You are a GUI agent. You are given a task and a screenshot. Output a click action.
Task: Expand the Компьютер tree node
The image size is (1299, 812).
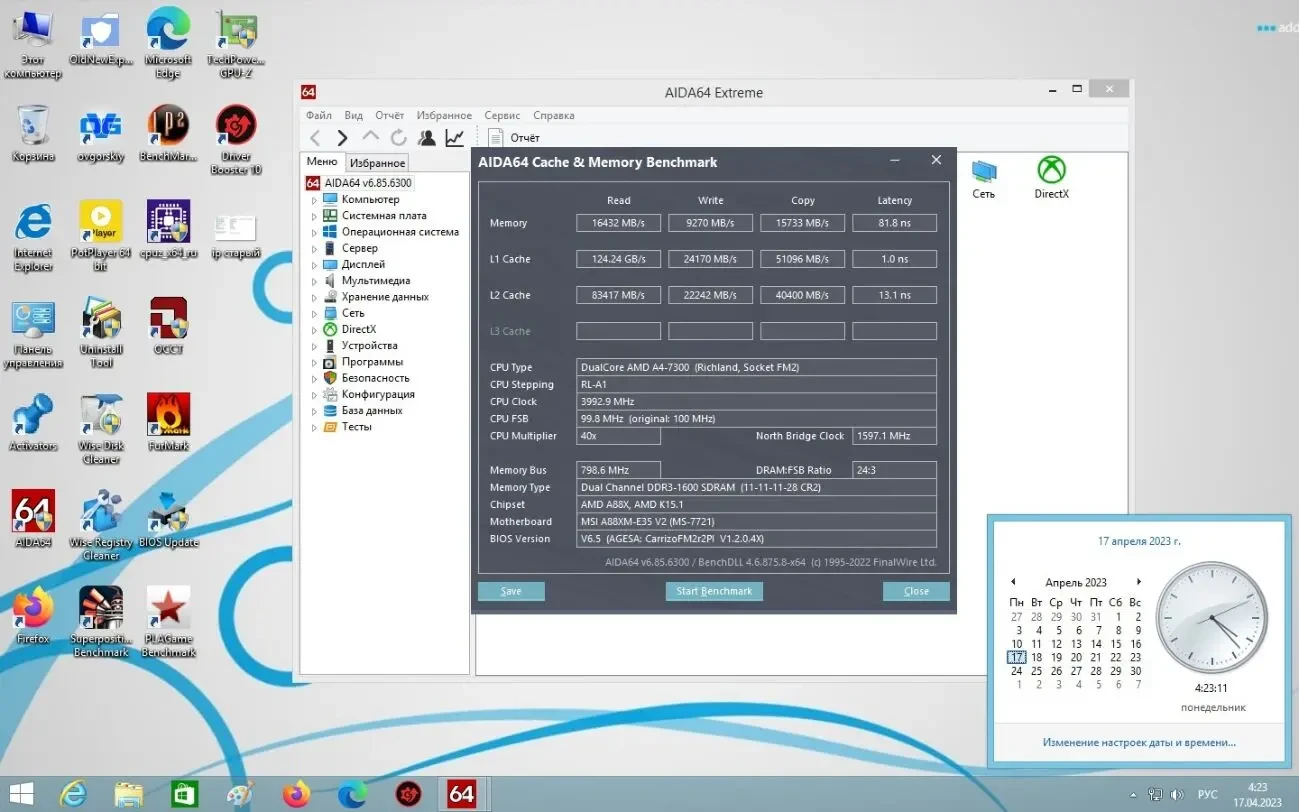(315, 199)
